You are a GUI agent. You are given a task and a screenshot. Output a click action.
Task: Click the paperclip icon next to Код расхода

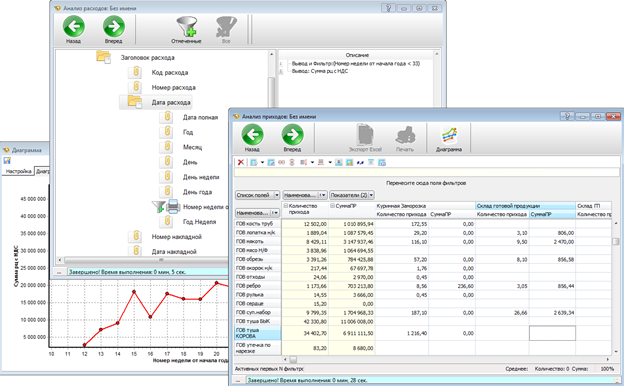coord(136,72)
